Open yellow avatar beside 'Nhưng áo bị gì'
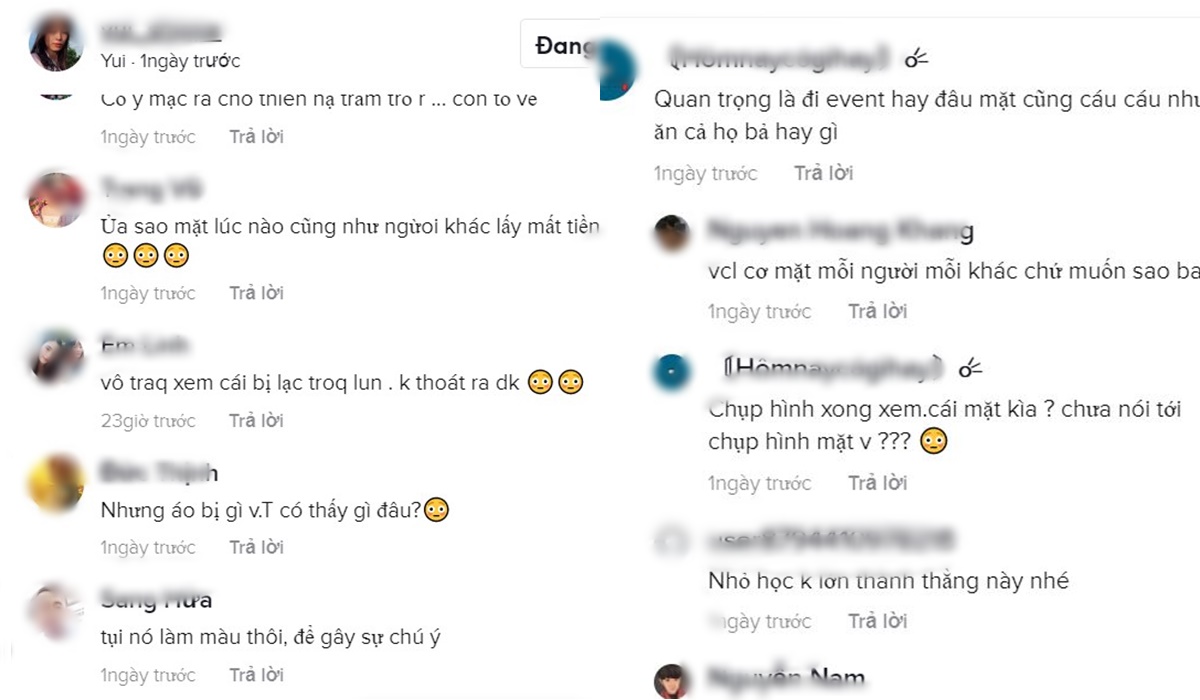 56,483
